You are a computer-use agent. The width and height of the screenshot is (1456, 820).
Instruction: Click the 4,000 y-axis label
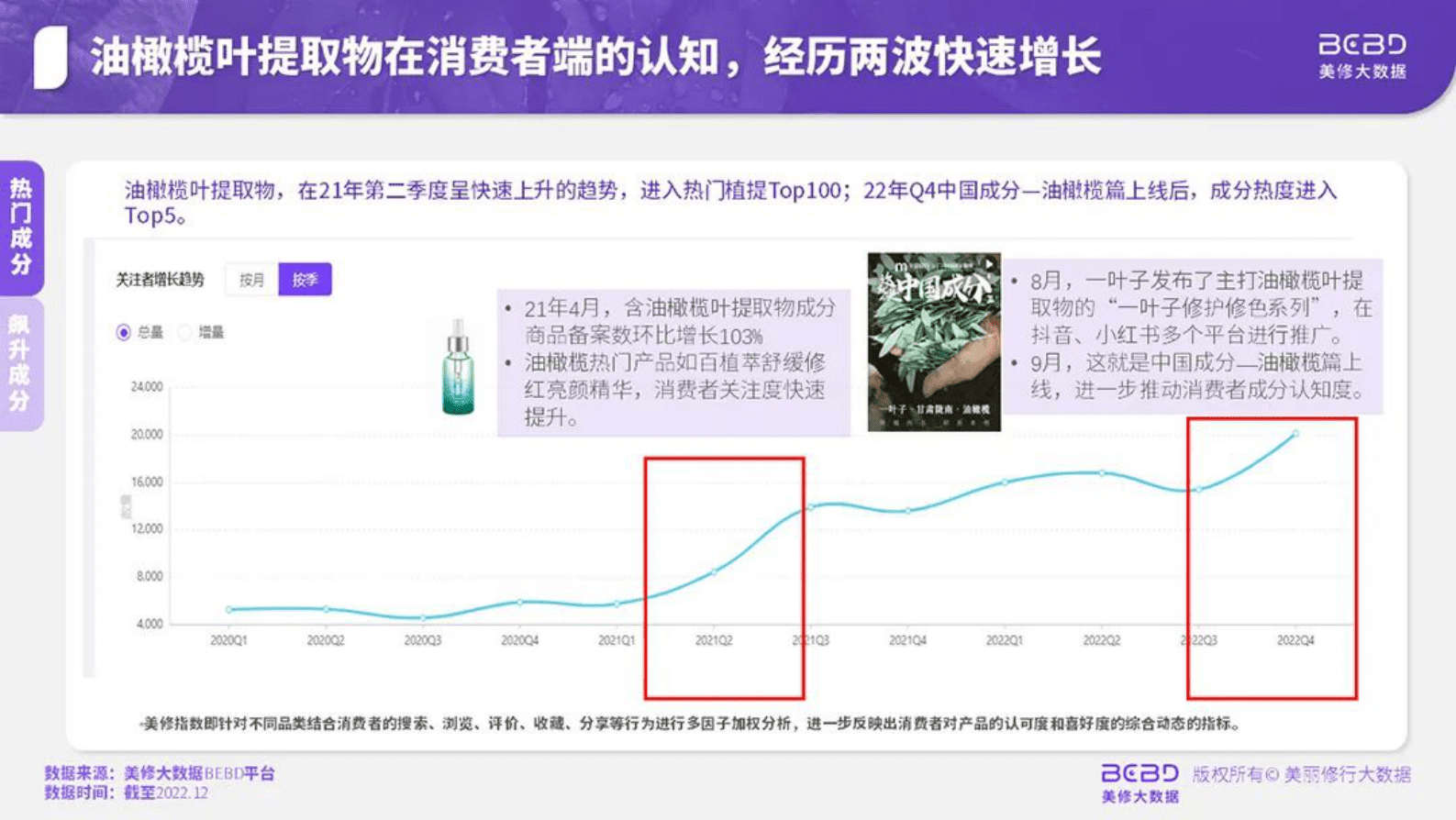click(150, 624)
